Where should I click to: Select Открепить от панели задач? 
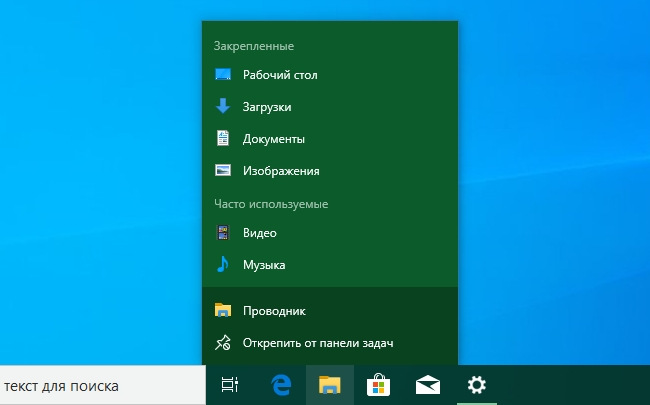tap(330, 343)
